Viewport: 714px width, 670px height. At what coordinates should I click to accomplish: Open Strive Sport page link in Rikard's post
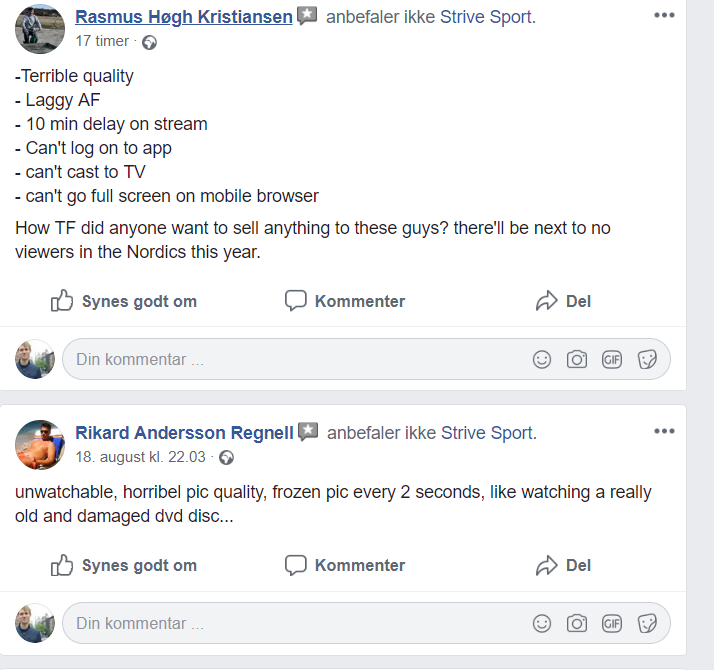(487, 433)
